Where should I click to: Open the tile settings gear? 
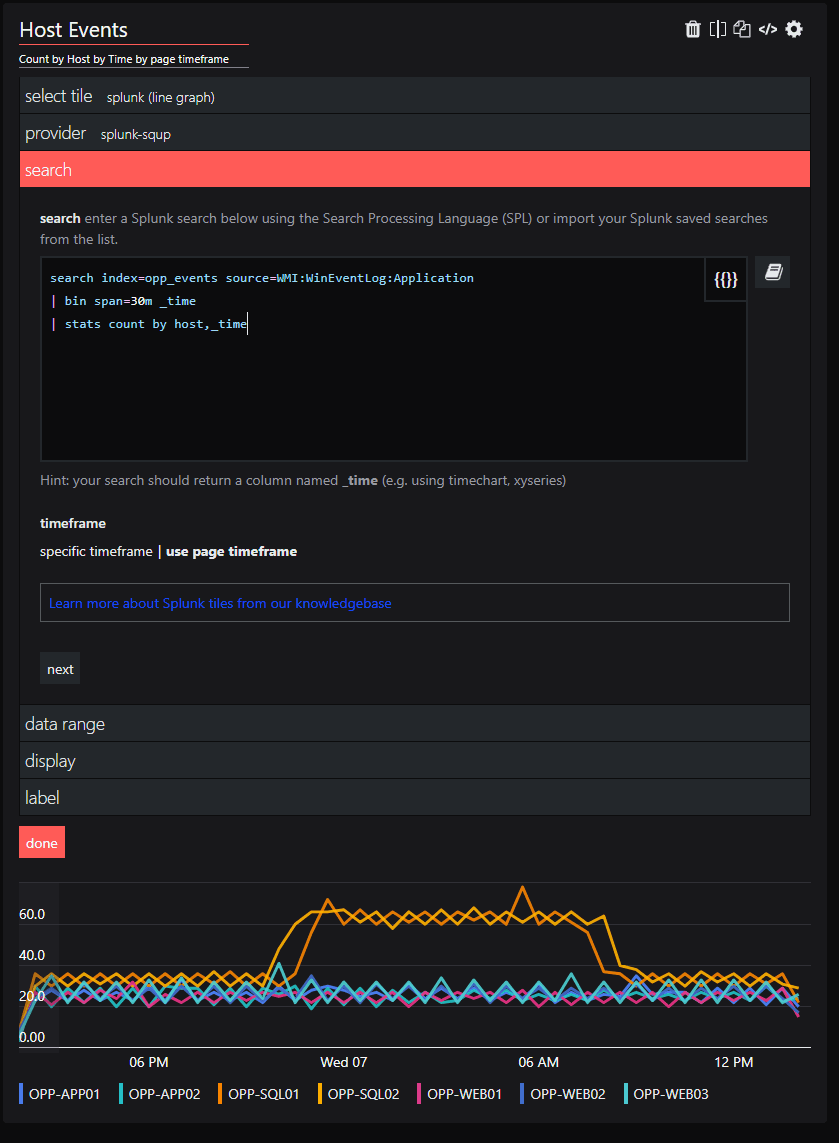click(793, 29)
